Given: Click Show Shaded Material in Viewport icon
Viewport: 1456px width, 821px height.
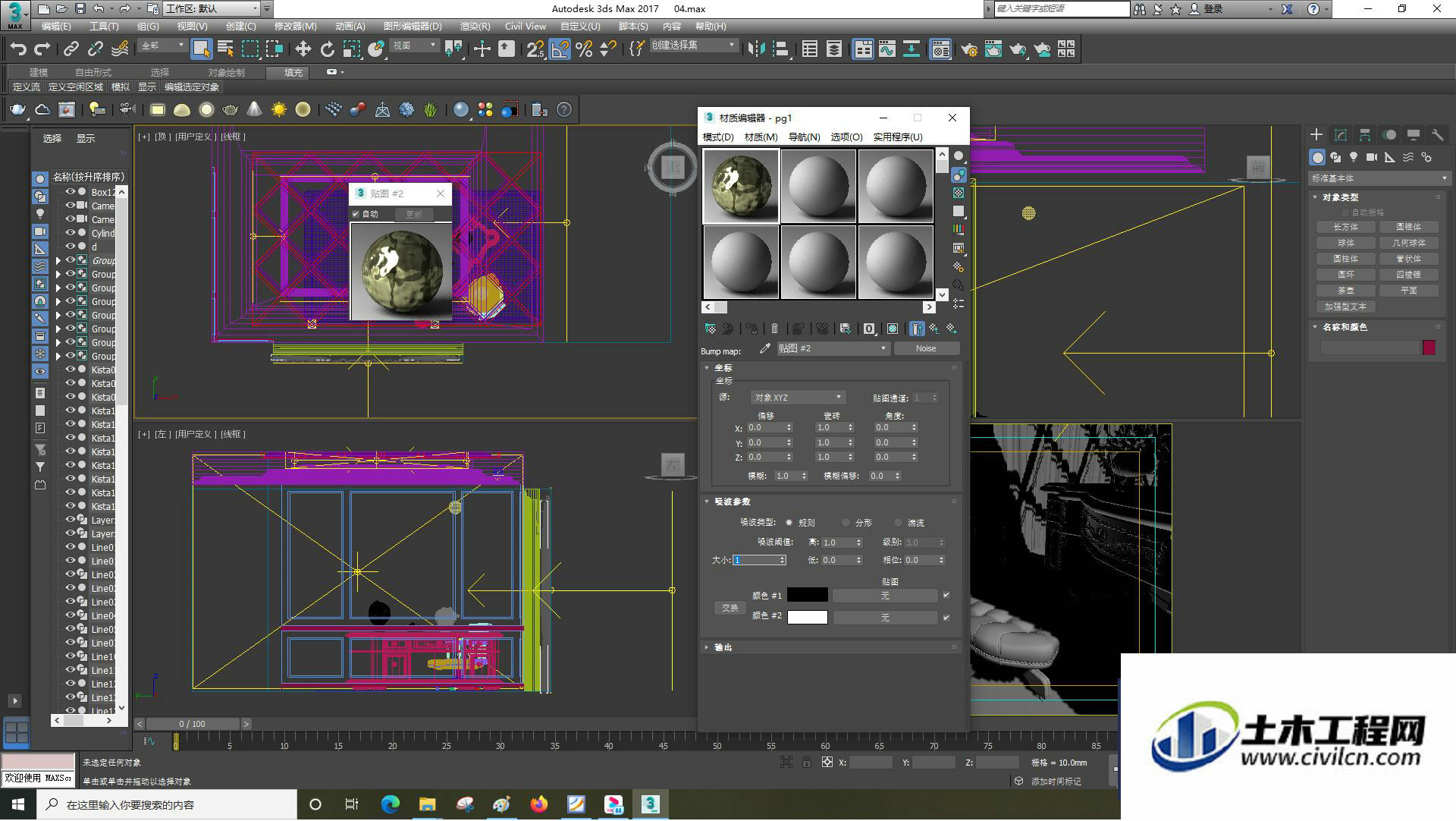Looking at the screenshot, I should click(893, 329).
